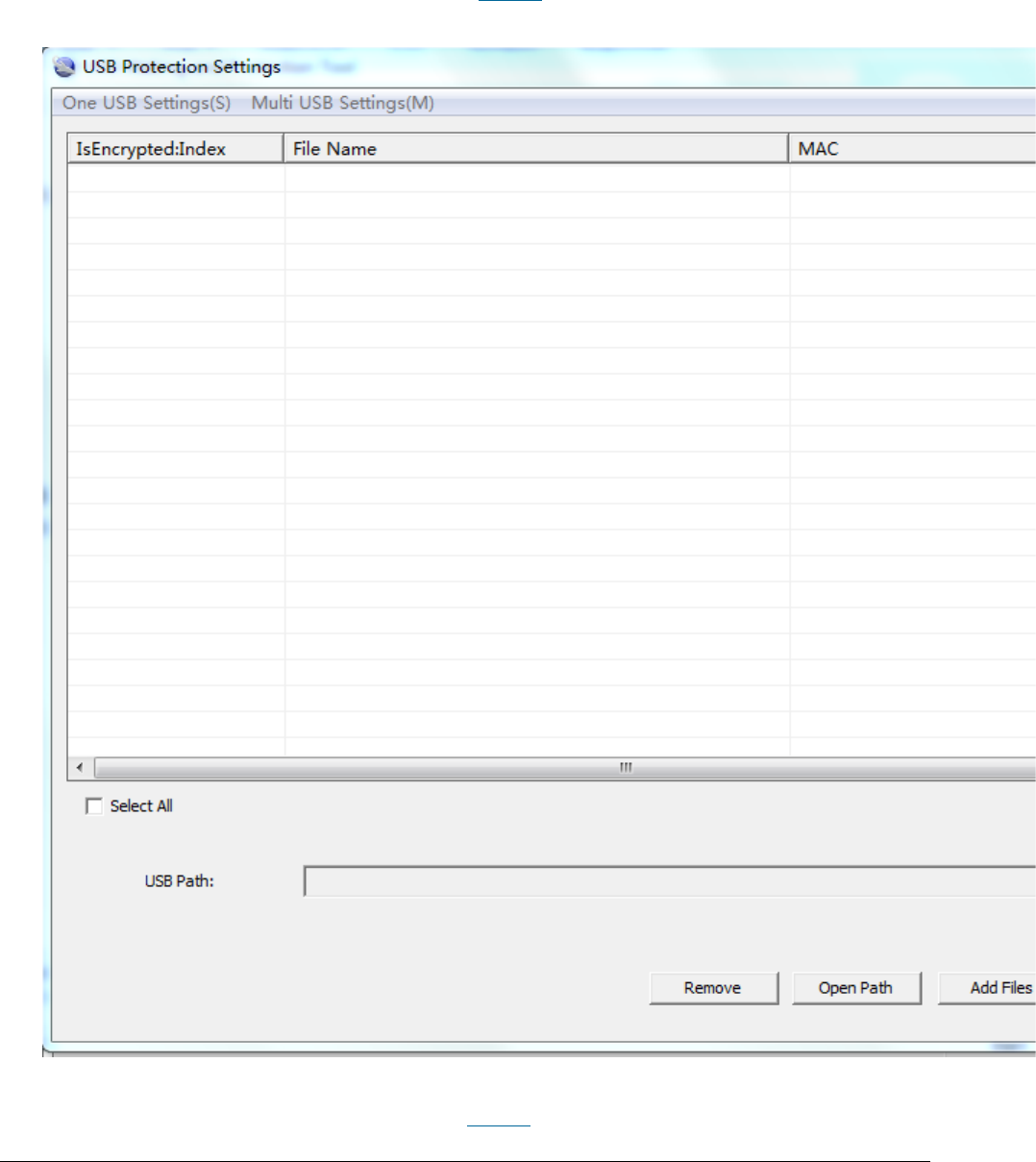
Task: Click the Add Files button
Action: pyautogui.click(x=987, y=988)
